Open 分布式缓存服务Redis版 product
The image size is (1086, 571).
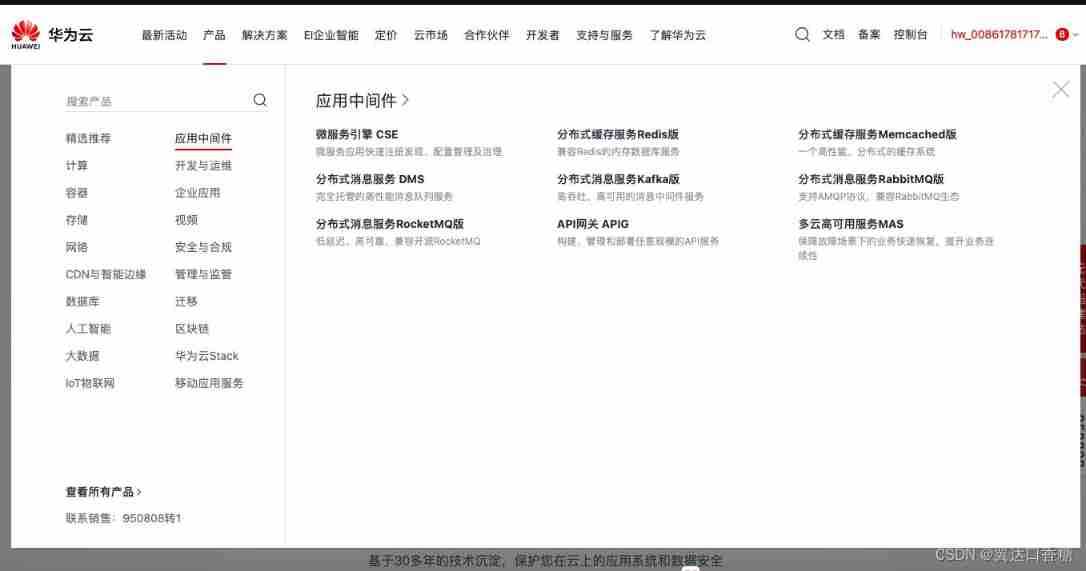(618, 134)
